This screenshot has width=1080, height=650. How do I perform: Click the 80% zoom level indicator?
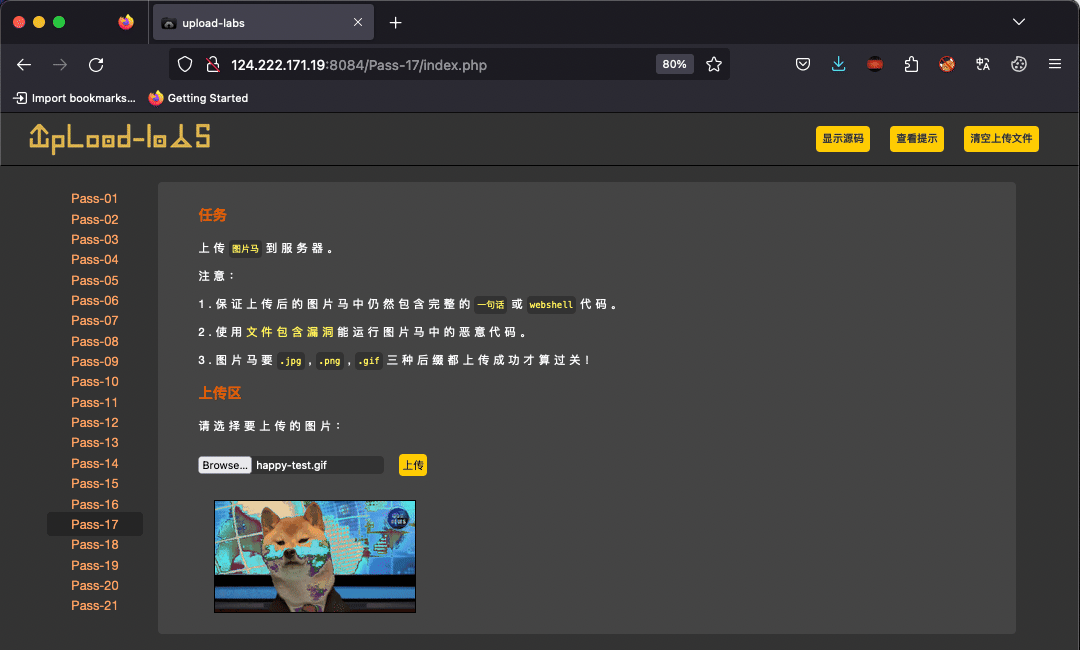click(674, 64)
